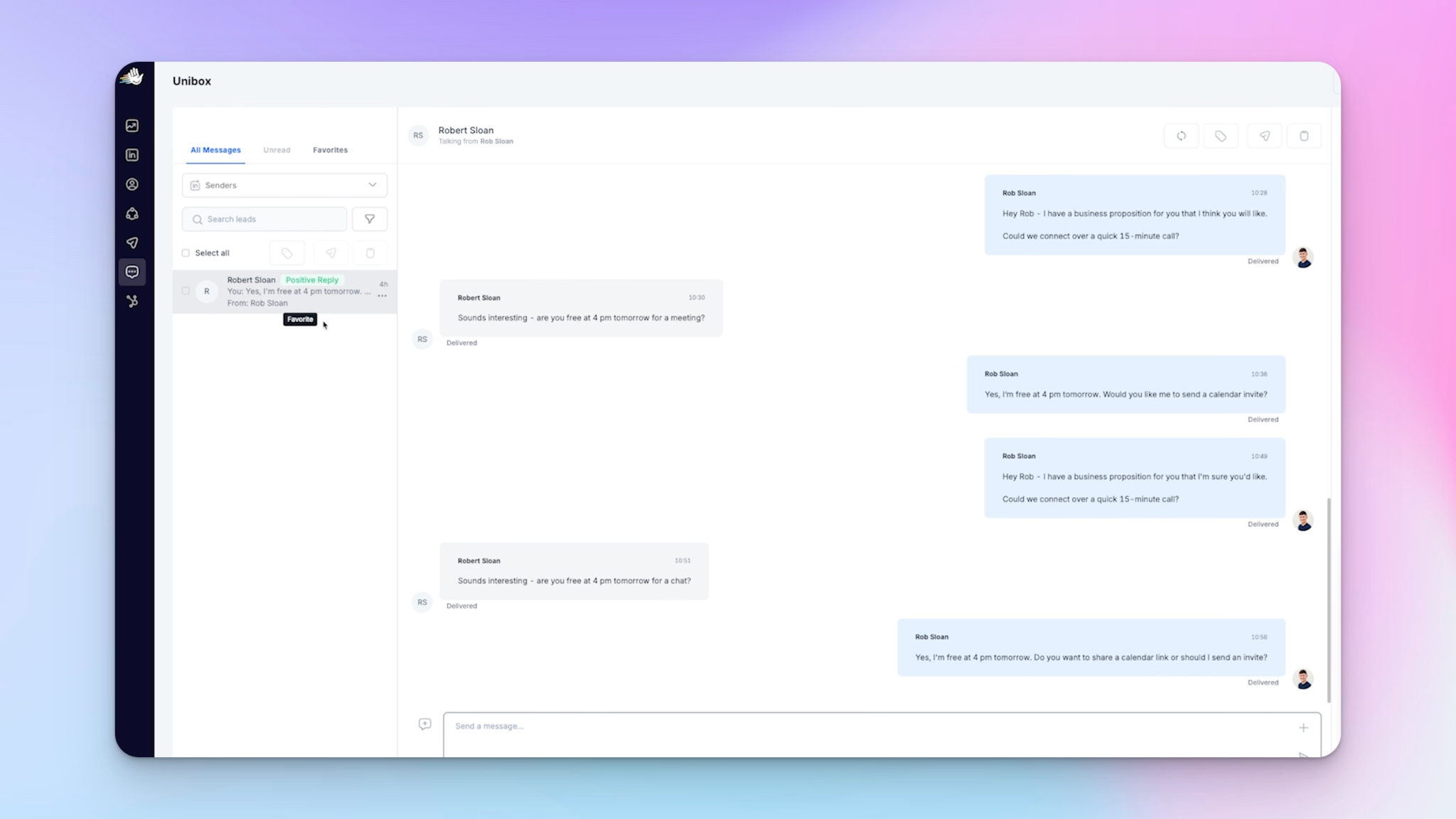Screen dimensions: 1456x819
Task: Check the Select all checkbox
Action: point(186,253)
